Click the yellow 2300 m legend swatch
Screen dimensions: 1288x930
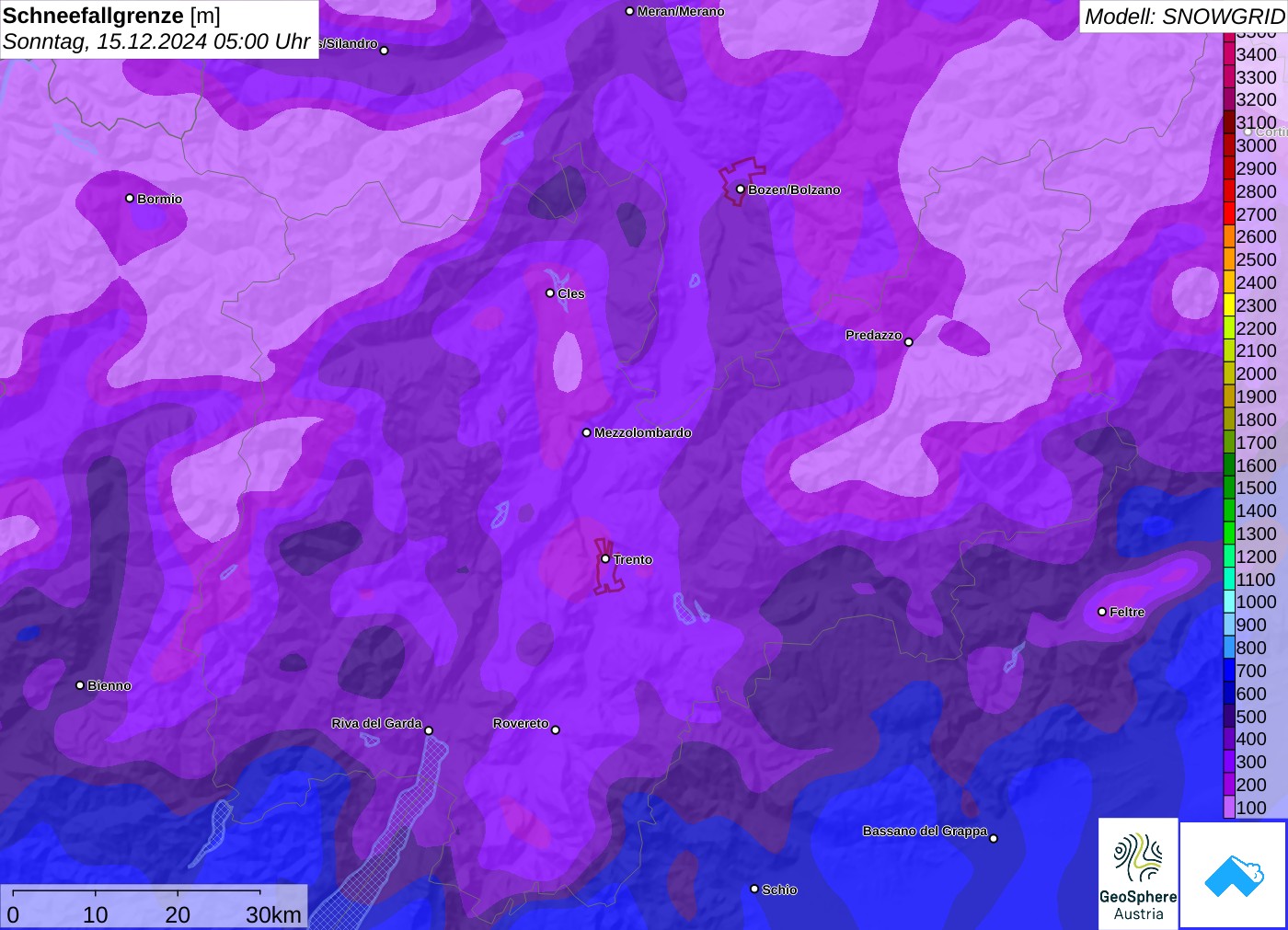click(x=1229, y=305)
